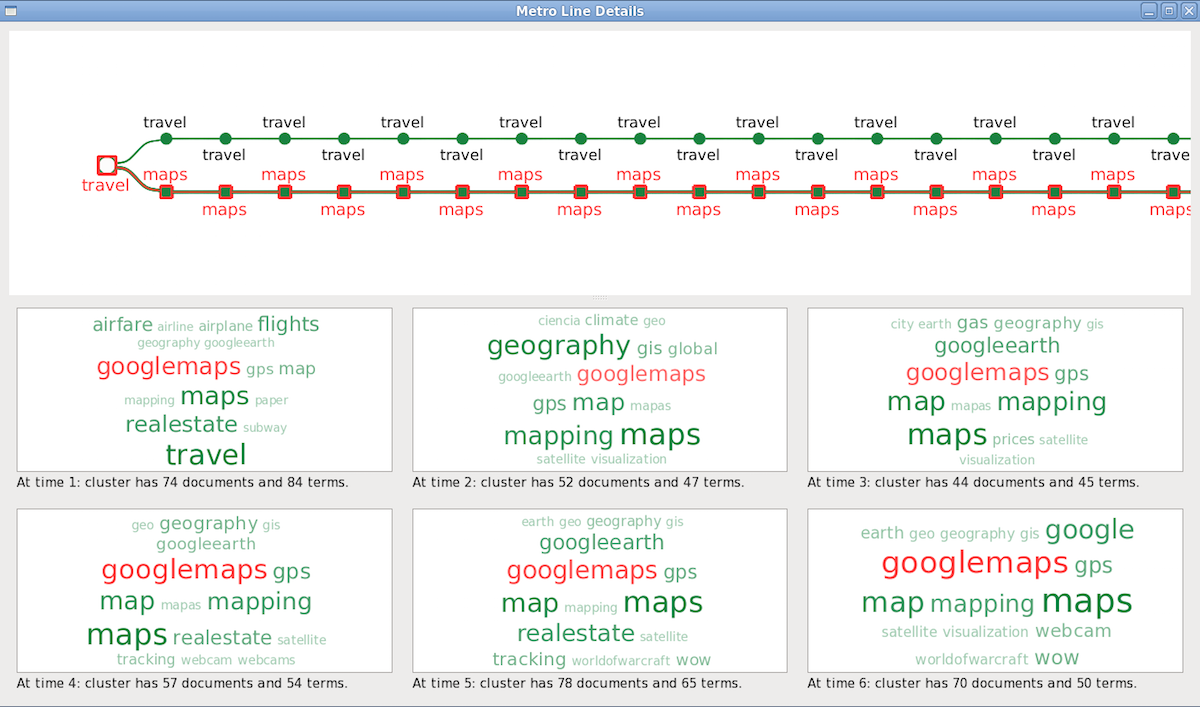
Task: Select 'worldofwarcraft' in the time 5 word cloud
Action: tap(620, 661)
